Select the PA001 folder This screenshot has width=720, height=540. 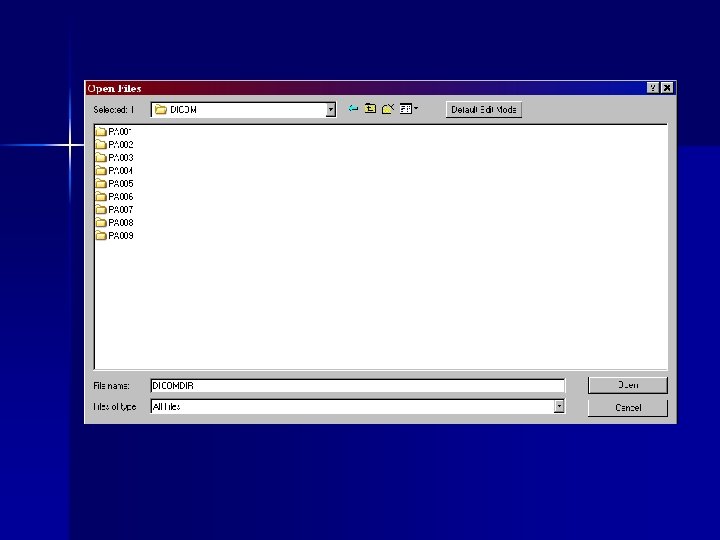coord(114,132)
